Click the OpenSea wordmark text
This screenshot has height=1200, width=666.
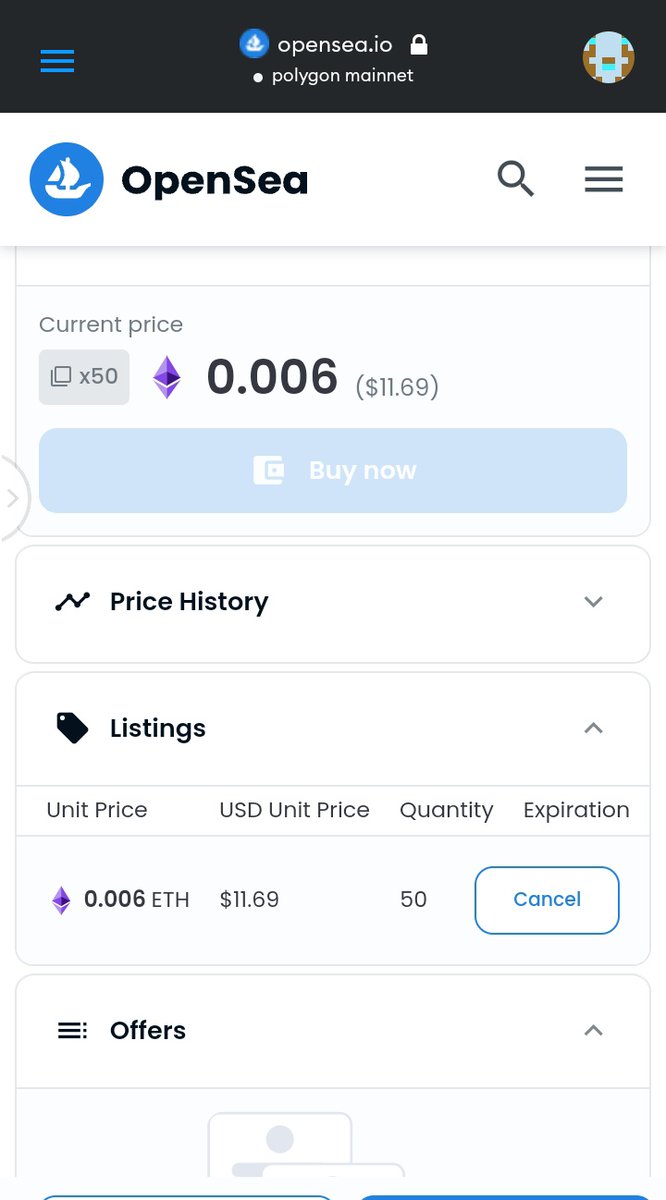click(x=214, y=181)
